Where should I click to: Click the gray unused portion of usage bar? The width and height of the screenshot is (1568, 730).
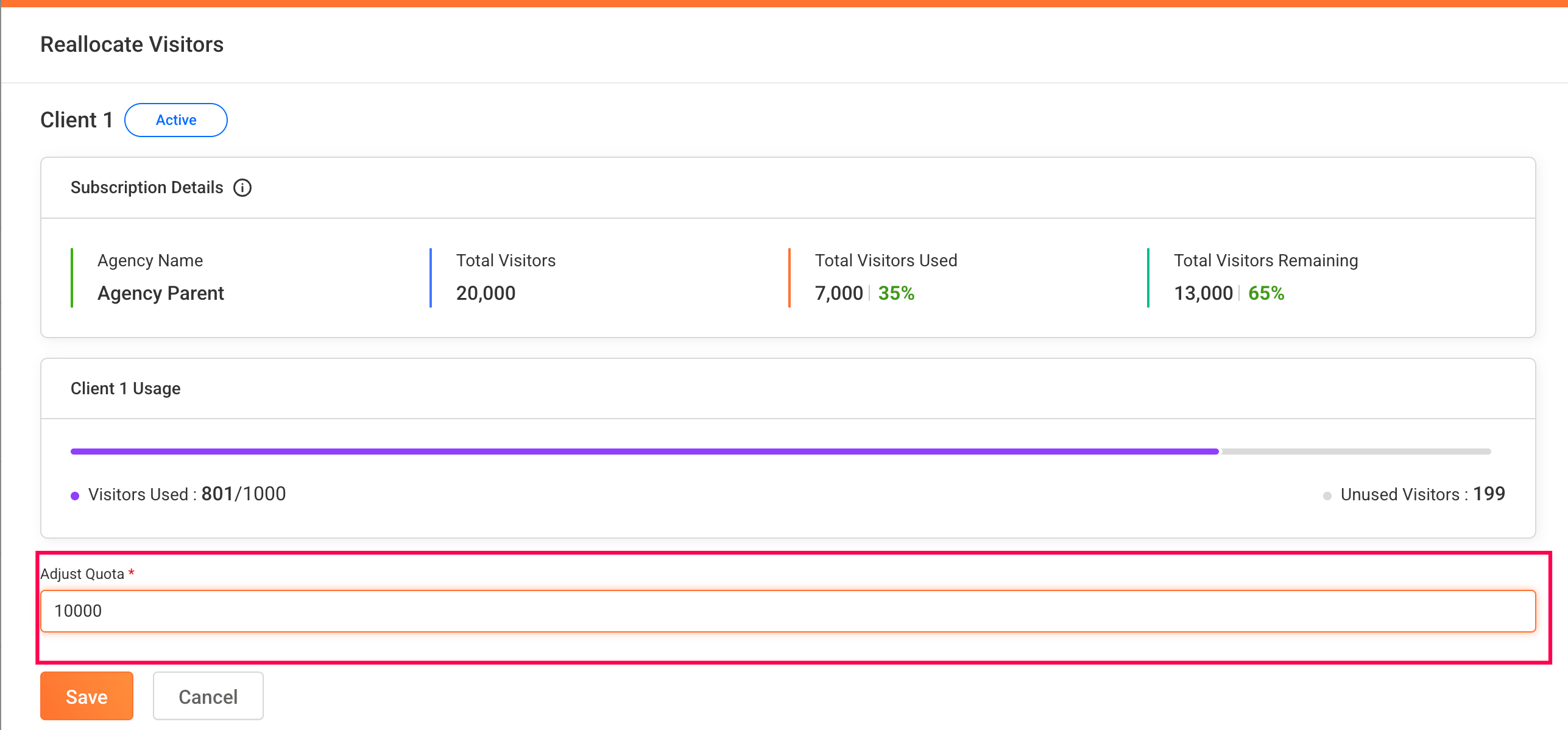[1355, 452]
